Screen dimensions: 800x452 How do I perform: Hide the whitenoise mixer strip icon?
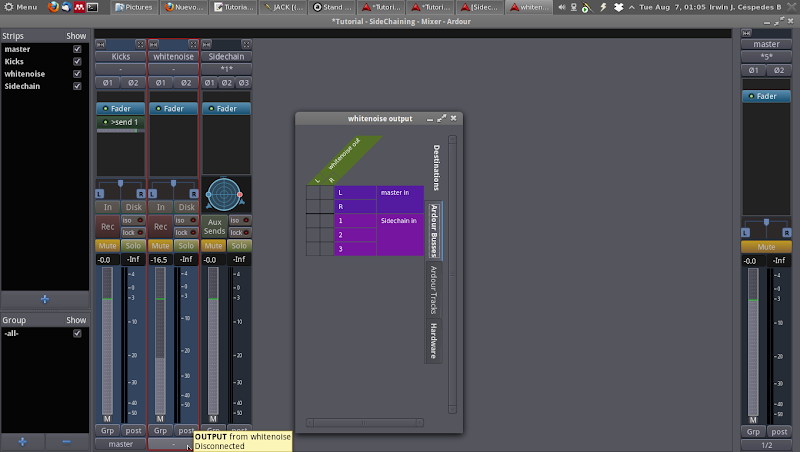tap(193, 44)
